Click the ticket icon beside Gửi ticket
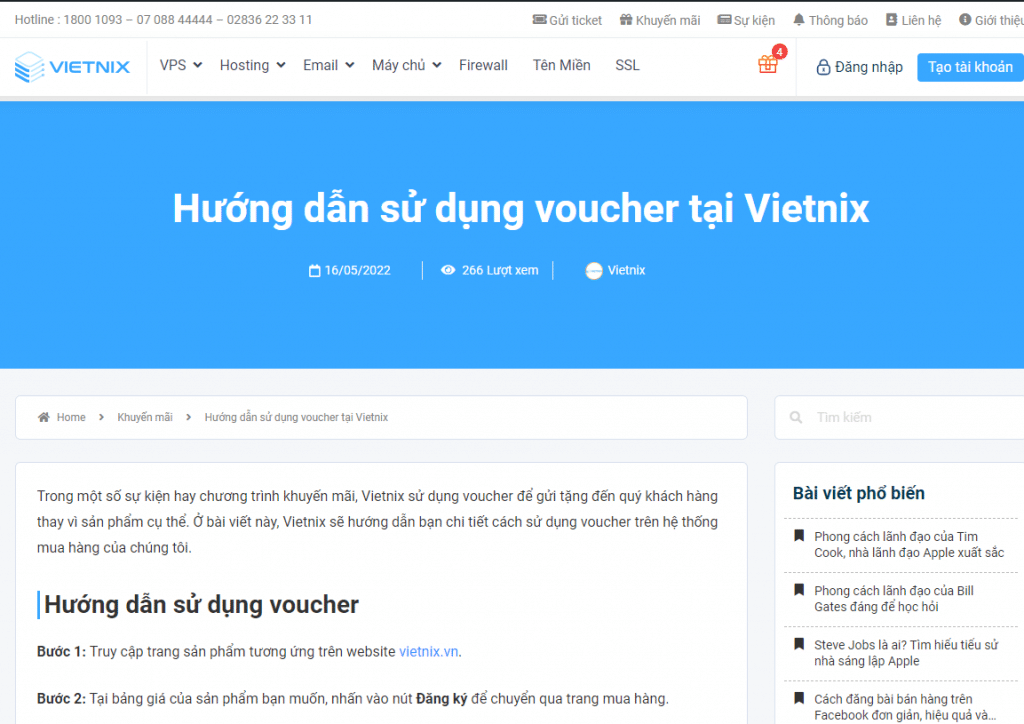Image resolution: width=1024 pixels, height=724 pixels. point(539,20)
